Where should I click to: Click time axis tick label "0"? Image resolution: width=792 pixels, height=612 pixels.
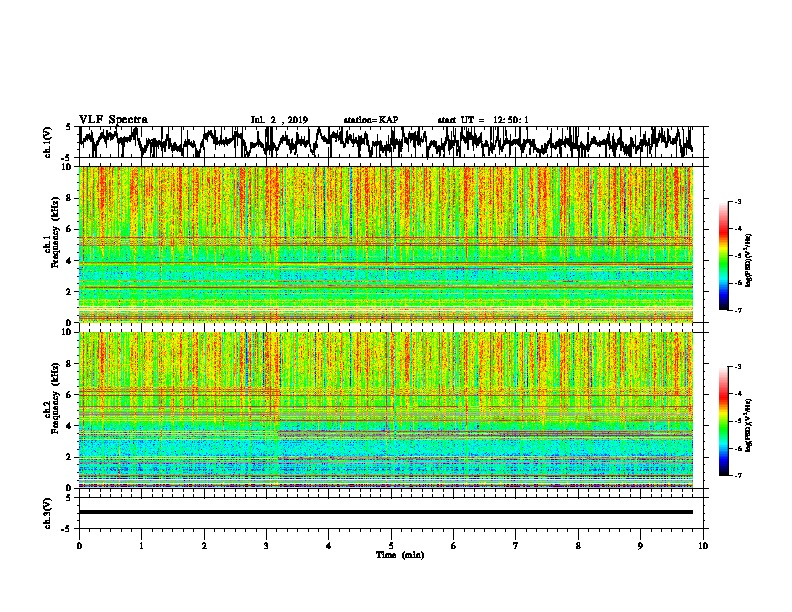point(79,546)
